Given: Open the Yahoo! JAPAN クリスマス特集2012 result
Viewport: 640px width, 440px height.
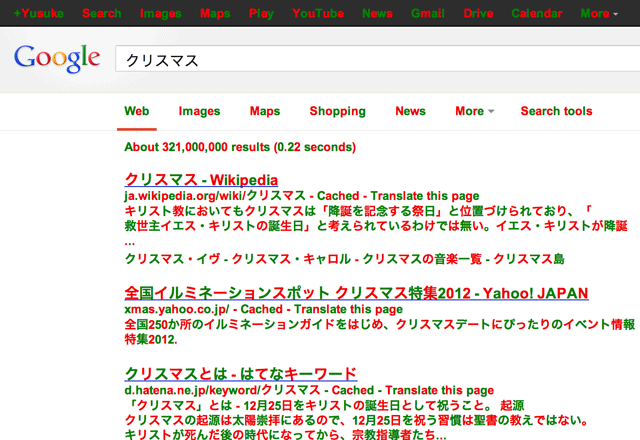Looking at the screenshot, I should pos(356,293).
